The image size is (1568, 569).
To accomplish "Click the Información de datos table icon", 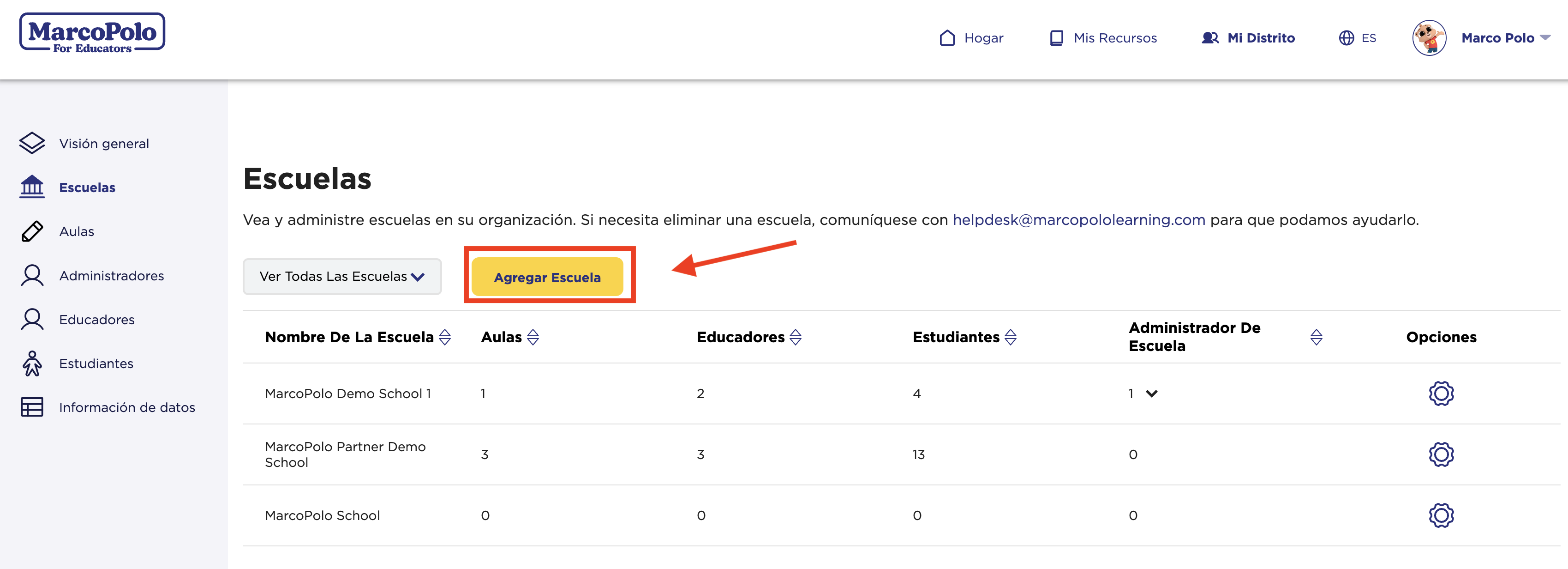I will point(32,407).
